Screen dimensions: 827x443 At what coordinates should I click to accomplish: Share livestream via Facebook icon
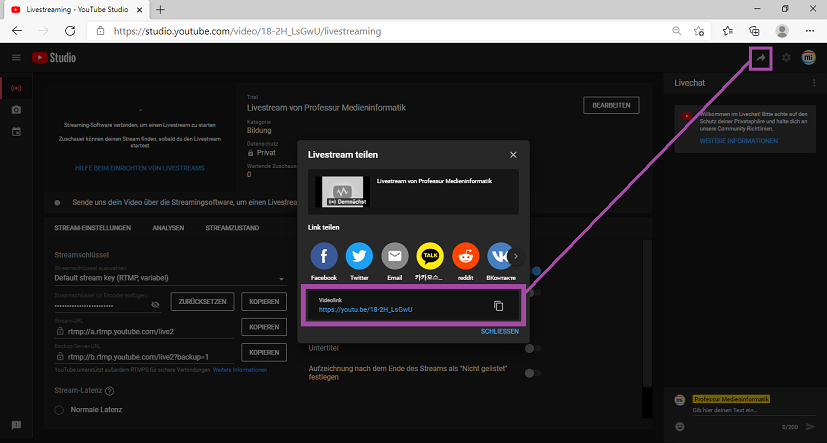[x=324, y=256]
